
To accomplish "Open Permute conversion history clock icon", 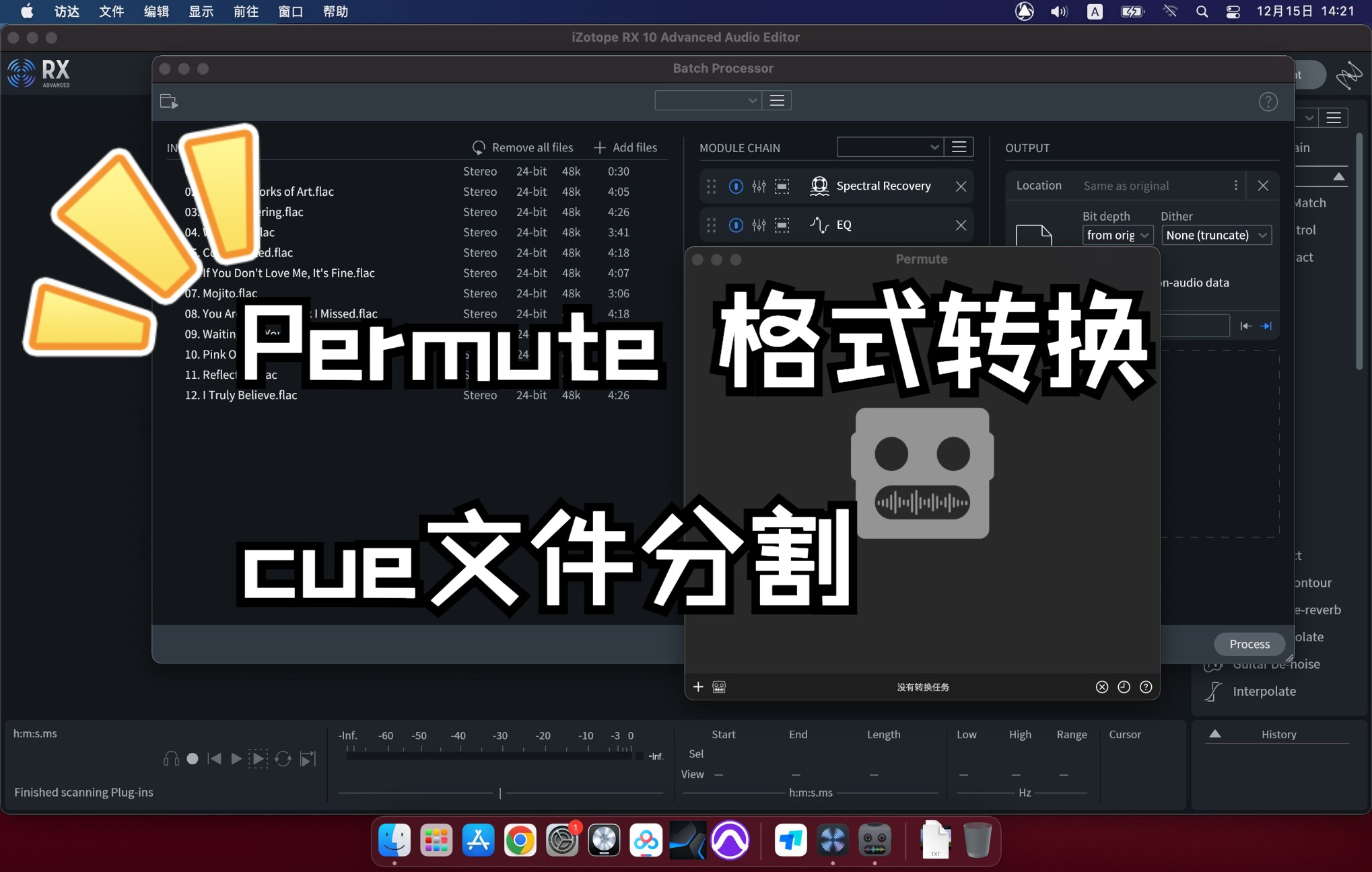I will click(1123, 687).
